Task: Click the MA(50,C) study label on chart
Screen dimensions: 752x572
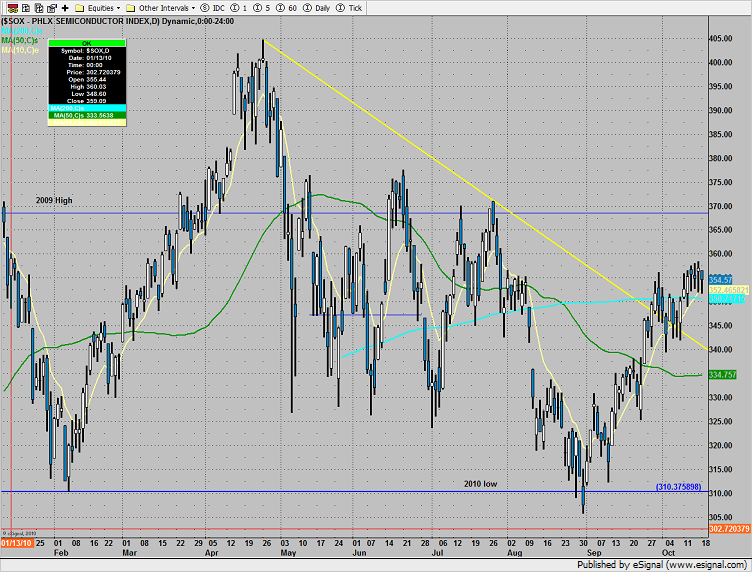Action: 20,40
